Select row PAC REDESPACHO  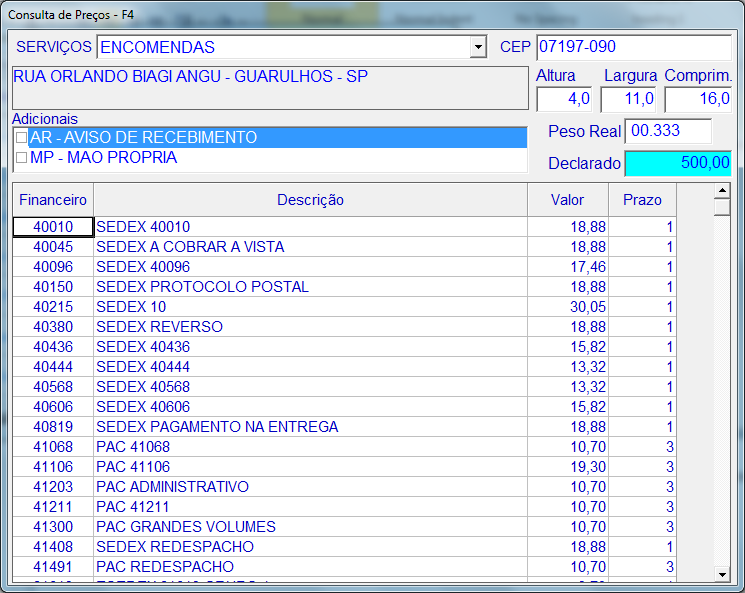(344, 566)
